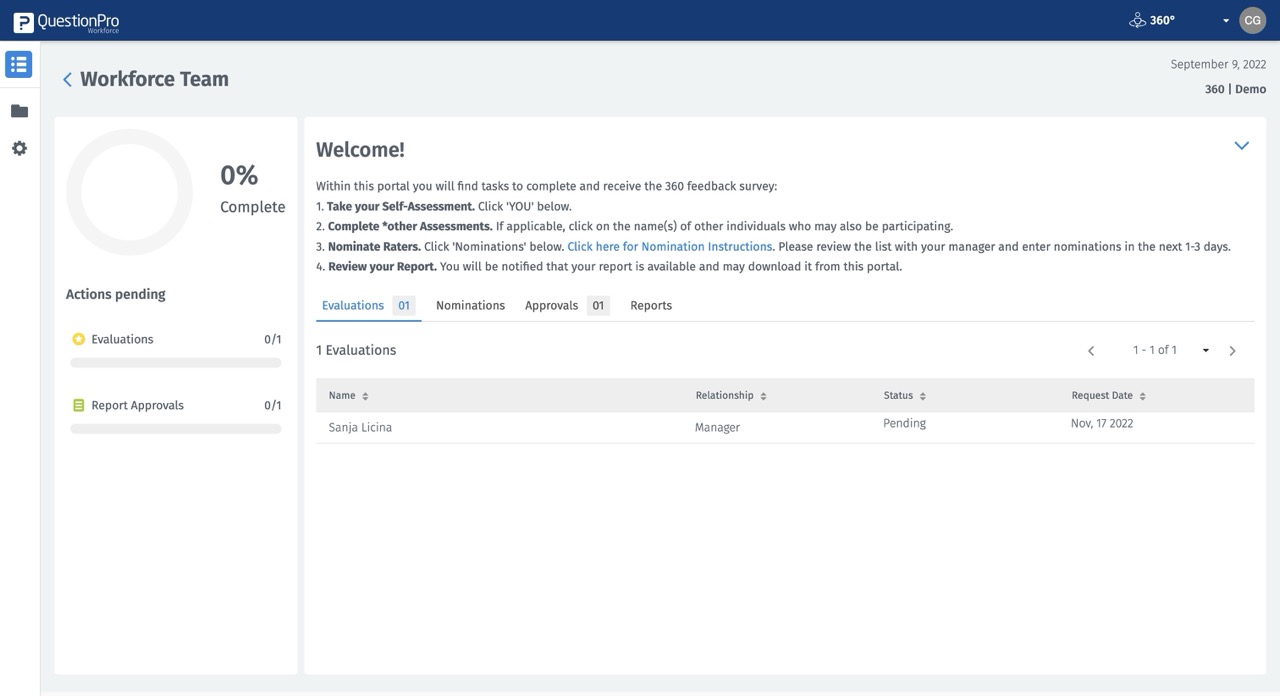This screenshot has width=1280, height=696.
Task: Click the green Report Approvals icon
Action: coord(79,405)
